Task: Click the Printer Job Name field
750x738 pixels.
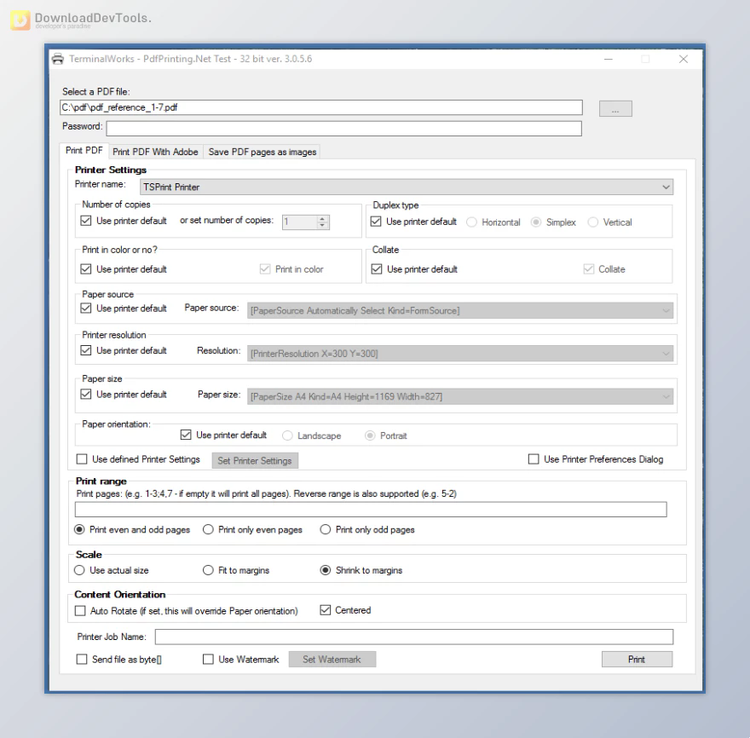Action: pos(414,637)
